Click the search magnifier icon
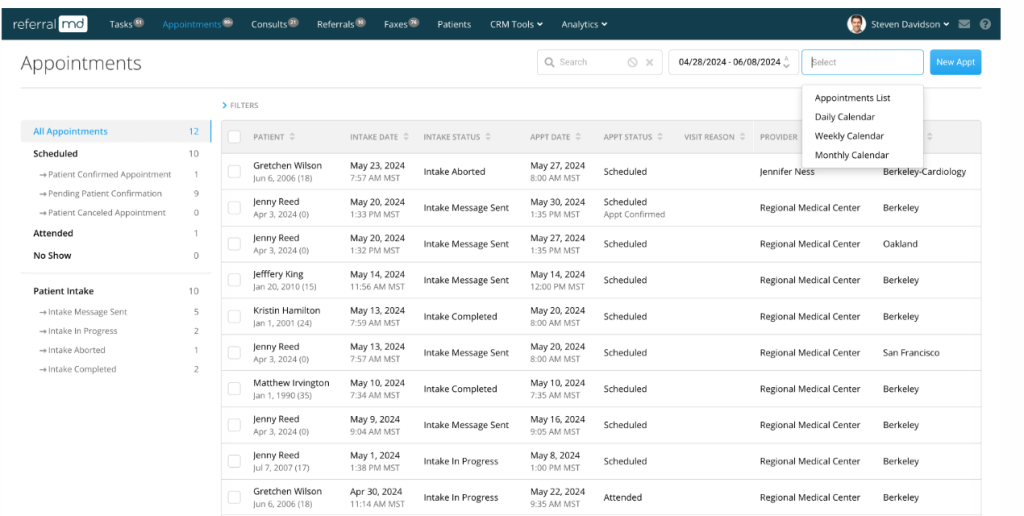 pos(550,62)
